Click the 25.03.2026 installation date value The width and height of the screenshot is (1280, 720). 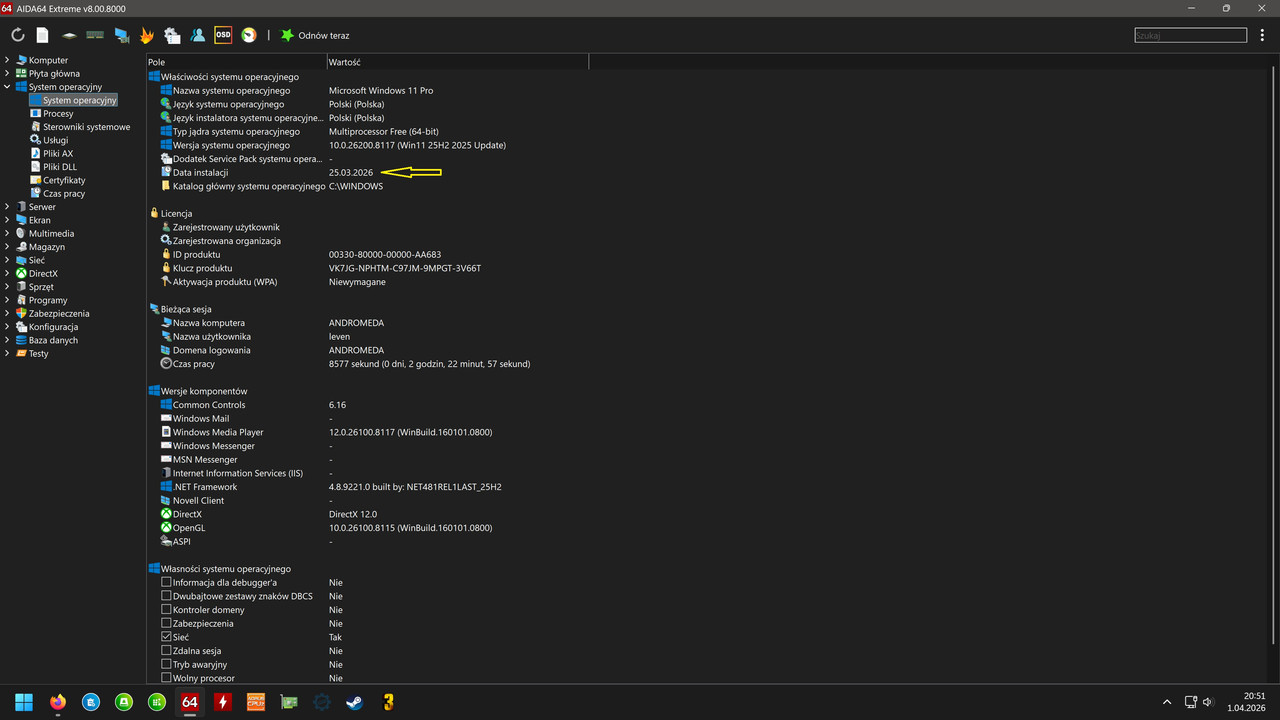[x=351, y=172]
